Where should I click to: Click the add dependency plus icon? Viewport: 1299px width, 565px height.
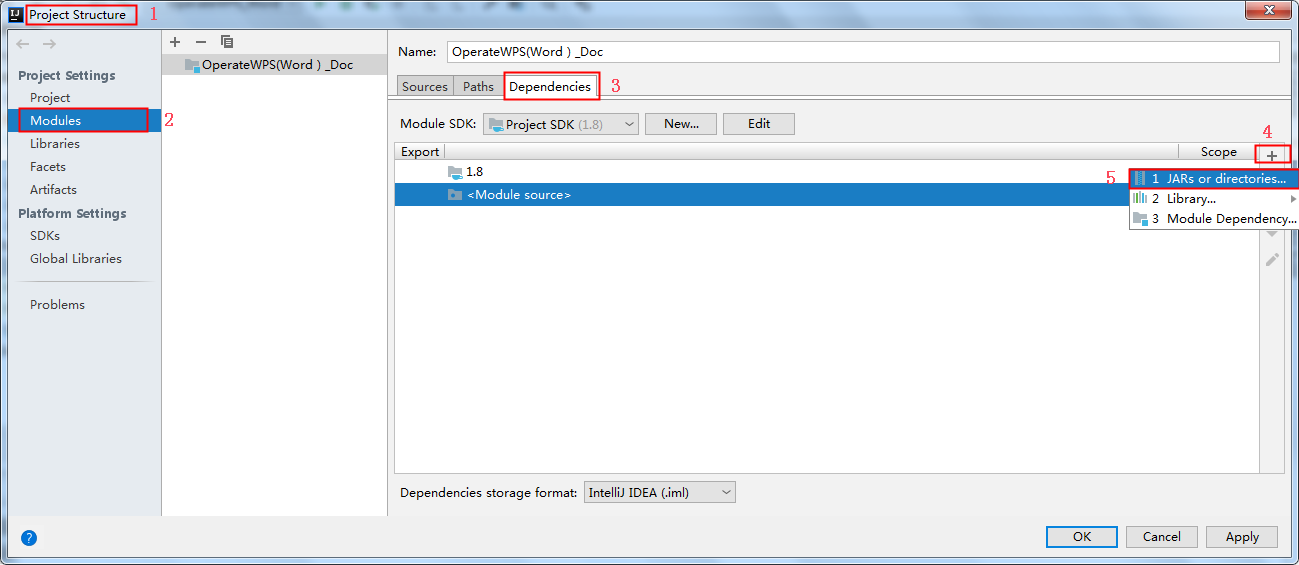pyautogui.click(x=1272, y=155)
